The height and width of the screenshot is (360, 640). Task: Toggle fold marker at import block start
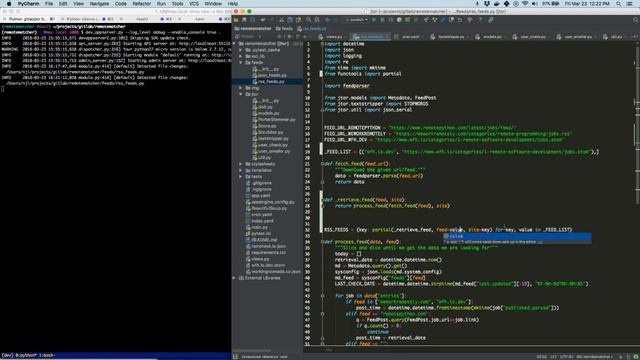(x=322, y=44)
